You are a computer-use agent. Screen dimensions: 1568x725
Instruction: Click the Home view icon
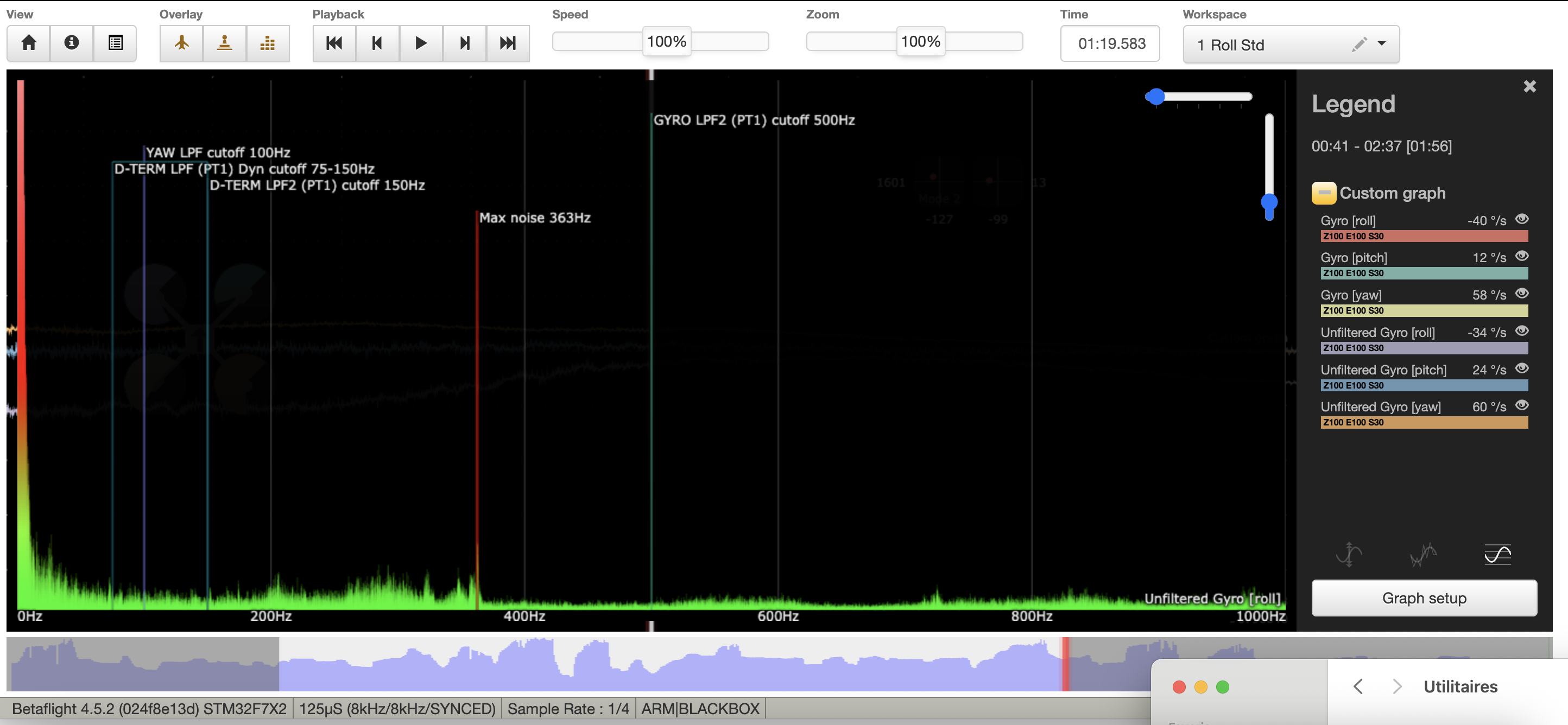pos(29,43)
